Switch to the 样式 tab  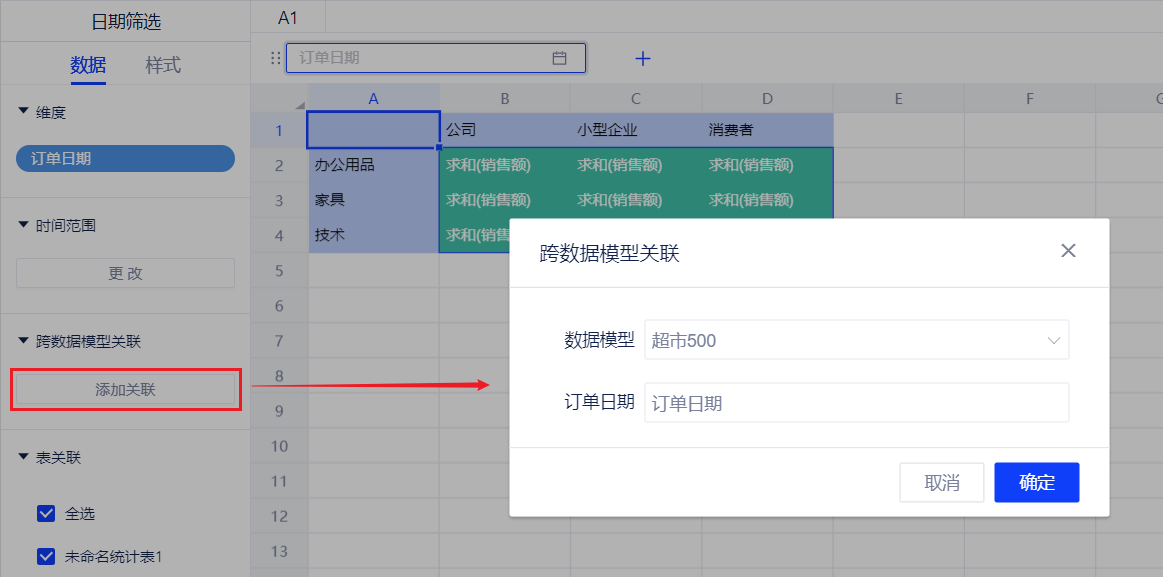tap(163, 65)
